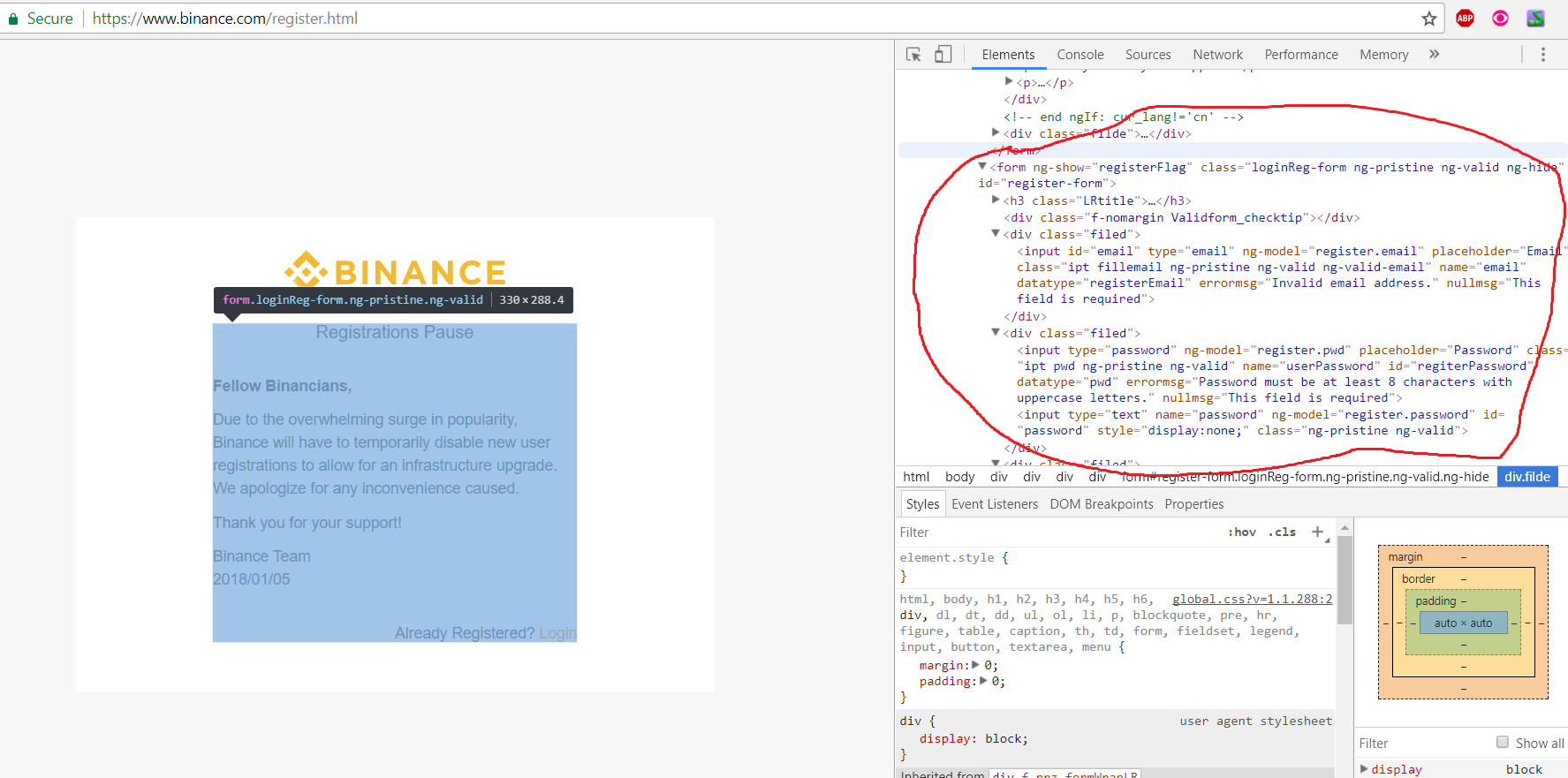Activate the inspect element picker icon
Viewport: 1568px width, 778px height.
tap(914, 55)
